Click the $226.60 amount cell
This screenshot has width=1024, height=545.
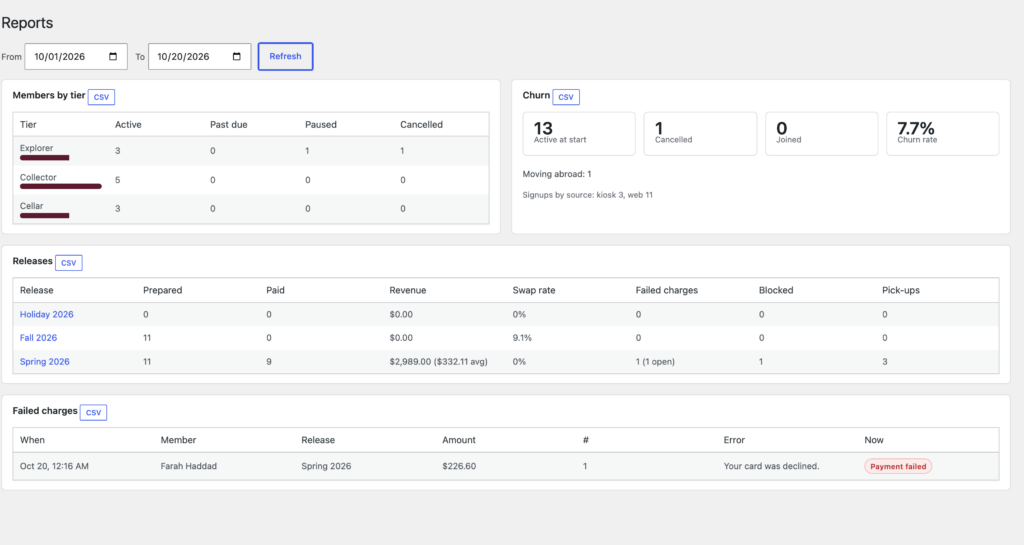pyautogui.click(x=459, y=466)
